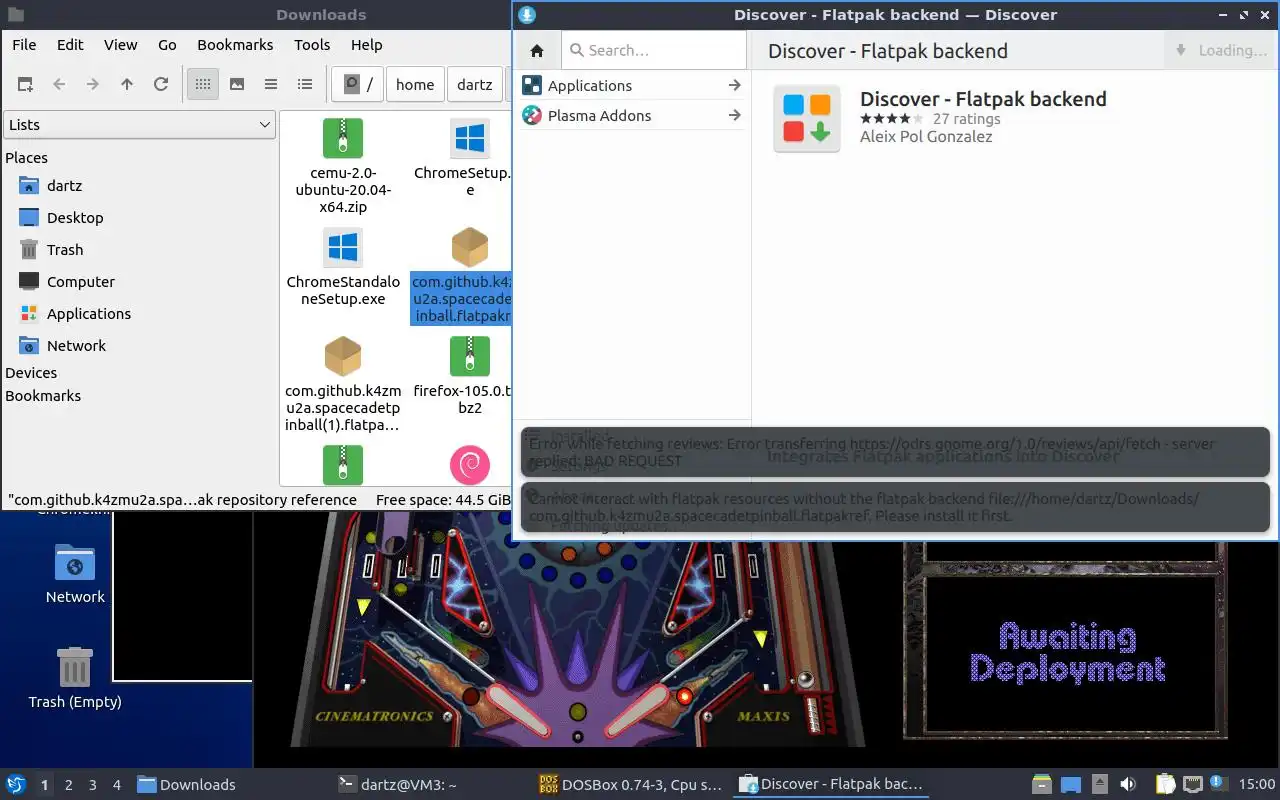Open the Help menu in file manager
Screen dimensions: 1280x800
click(x=367, y=44)
